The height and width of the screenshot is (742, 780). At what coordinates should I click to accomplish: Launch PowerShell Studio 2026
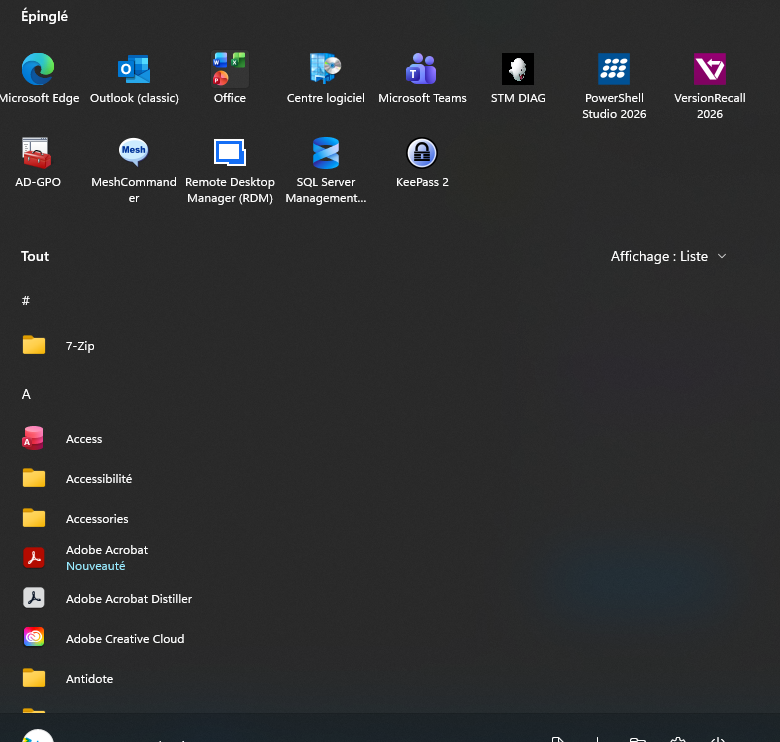coord(614,87)
